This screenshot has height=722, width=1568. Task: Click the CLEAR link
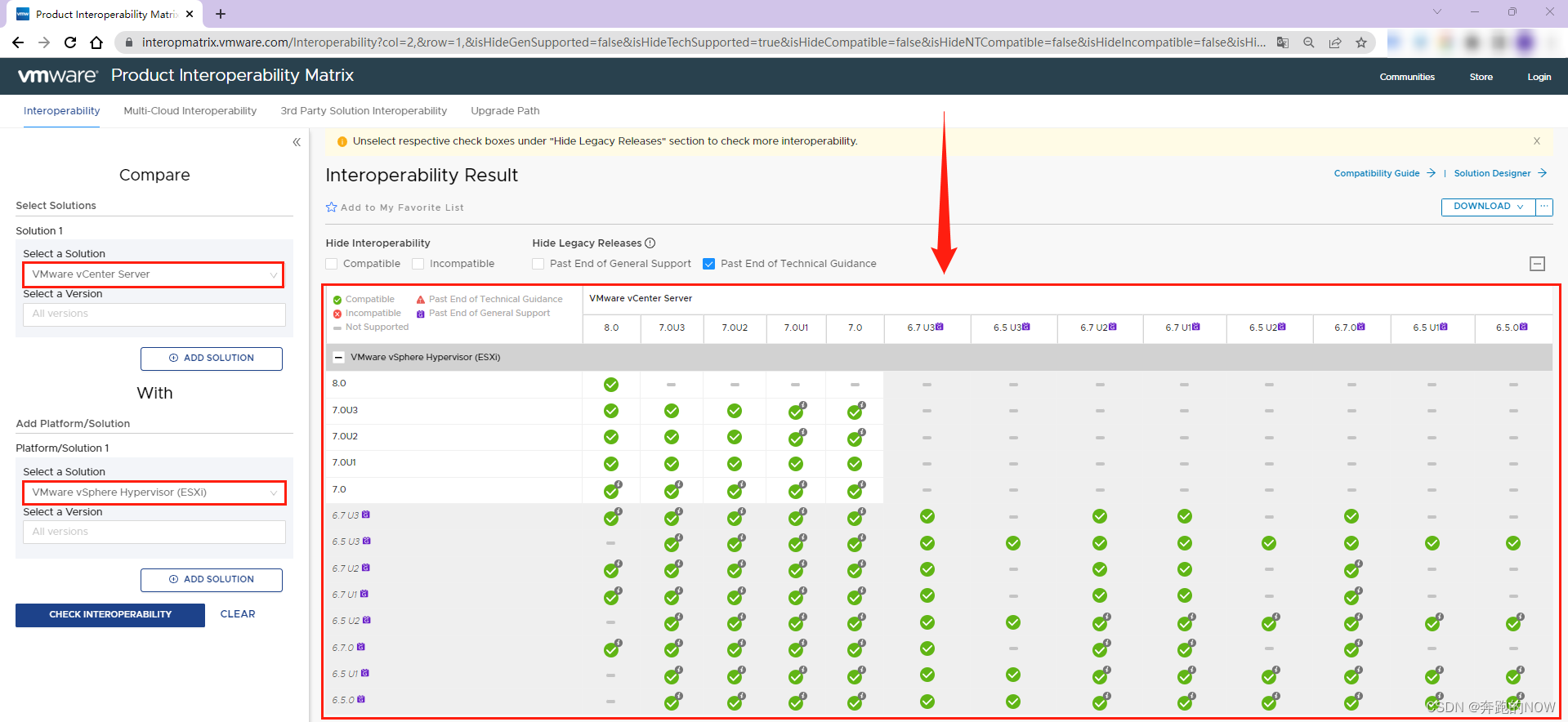(x=238, y=614)
